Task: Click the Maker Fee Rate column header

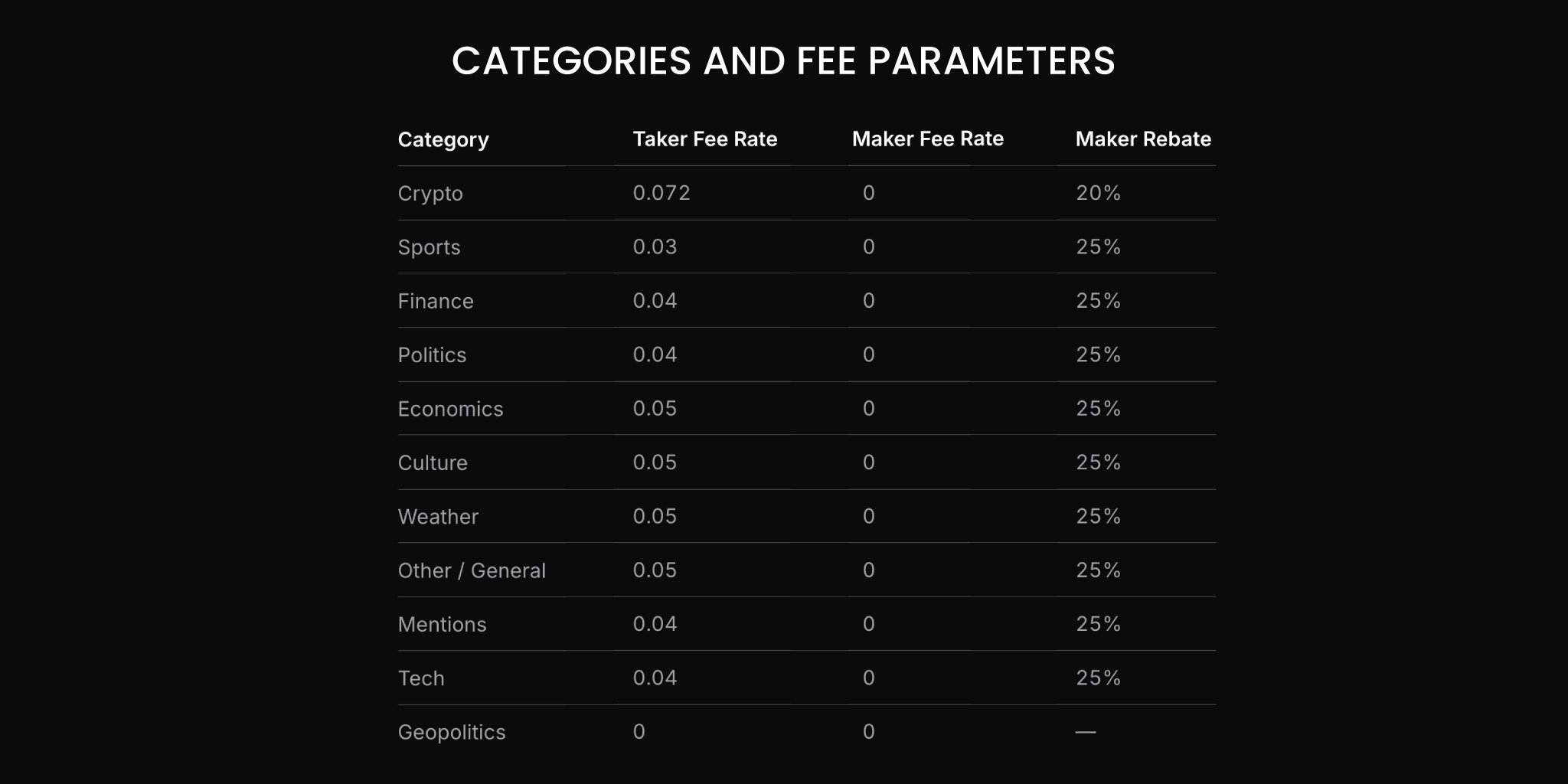Action: (x=927, y=139)
